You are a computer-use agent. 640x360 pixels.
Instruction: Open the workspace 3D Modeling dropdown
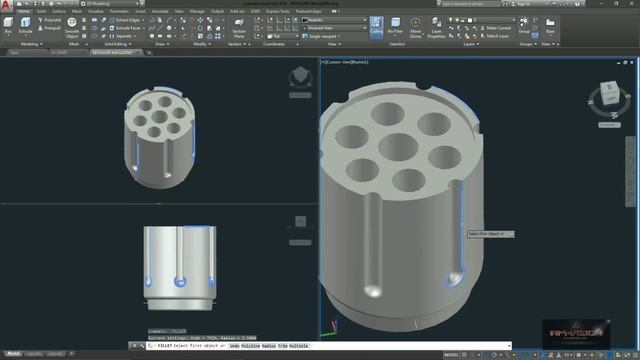110,4
